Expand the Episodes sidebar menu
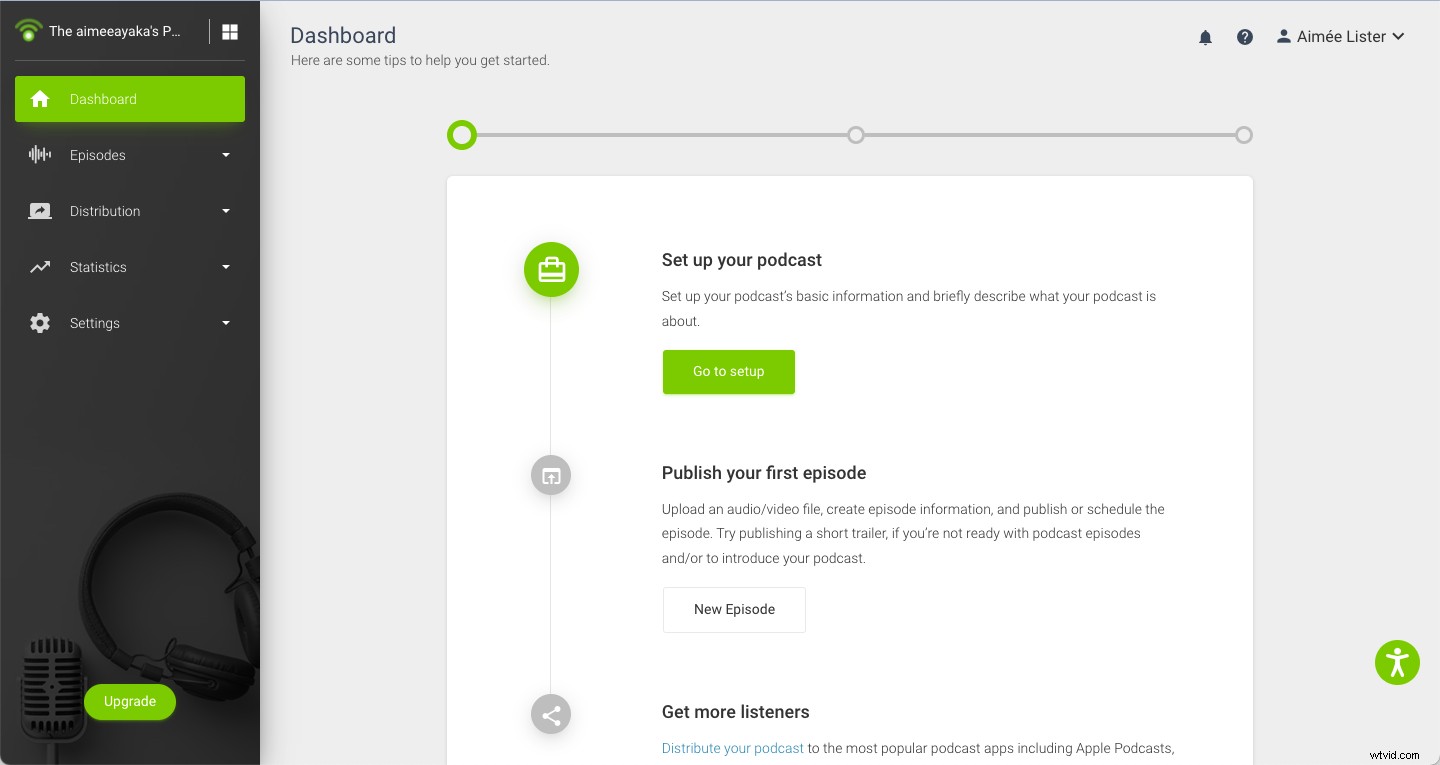Screen dimensions: 1440x765 pyautogui.click(x=226, y=155)
